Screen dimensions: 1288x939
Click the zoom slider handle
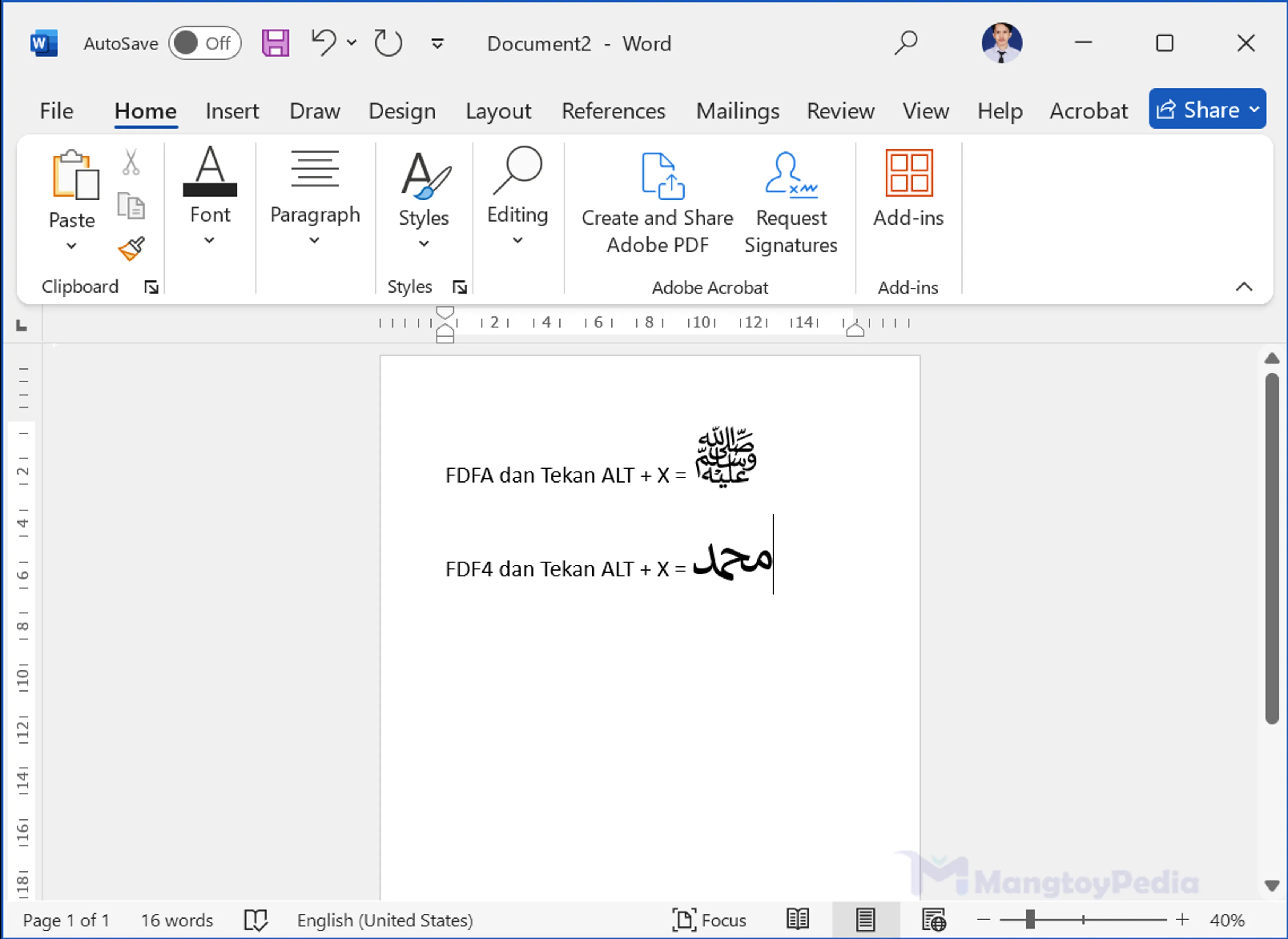click(x=1029, y=919)
